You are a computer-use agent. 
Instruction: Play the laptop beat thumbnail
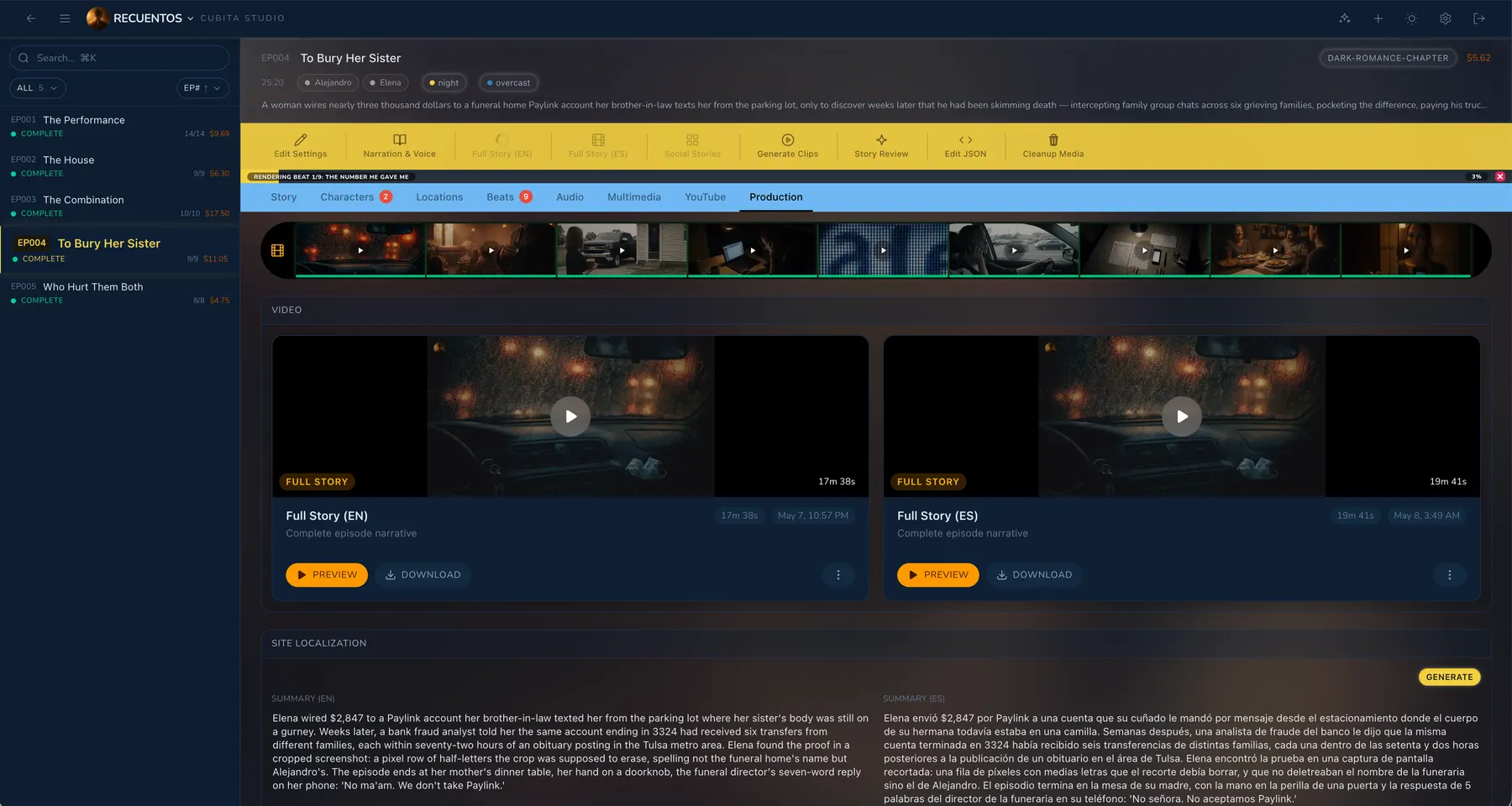pyautogui.click(x=753, y=250)
